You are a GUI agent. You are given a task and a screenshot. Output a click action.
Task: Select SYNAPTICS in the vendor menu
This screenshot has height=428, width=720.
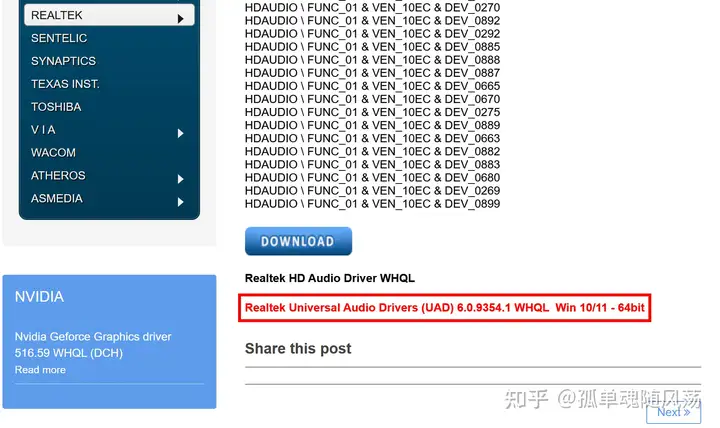tap(63, 61)
